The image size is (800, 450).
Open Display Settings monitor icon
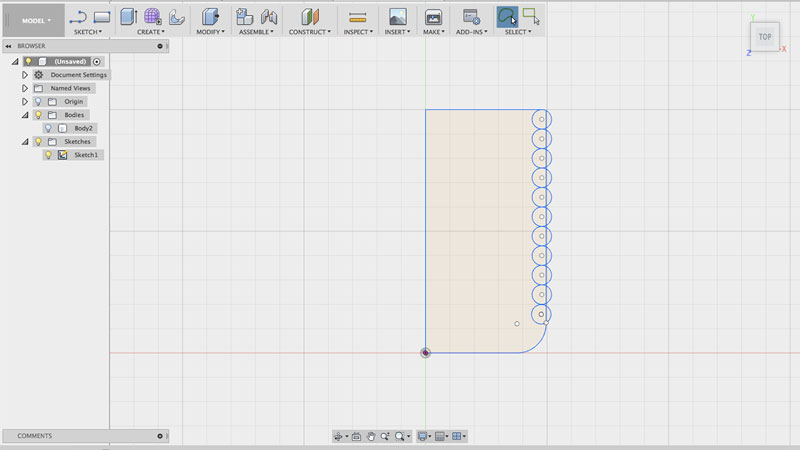coord(422,436)
